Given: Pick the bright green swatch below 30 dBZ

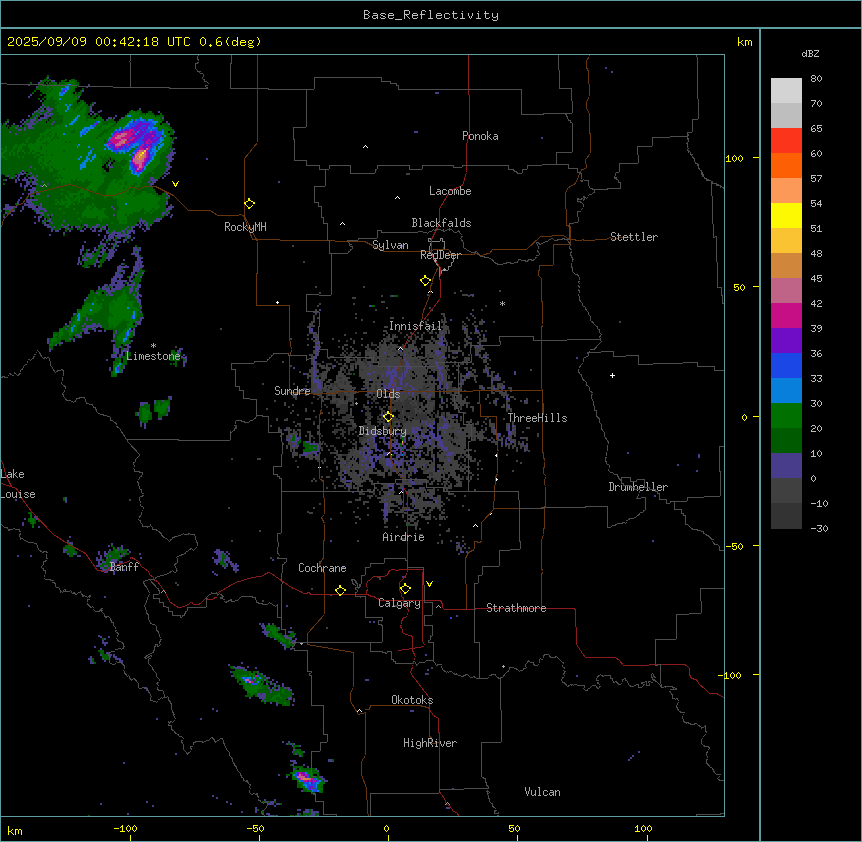Looking at the screenshot, I should click(x=786, y=416).
